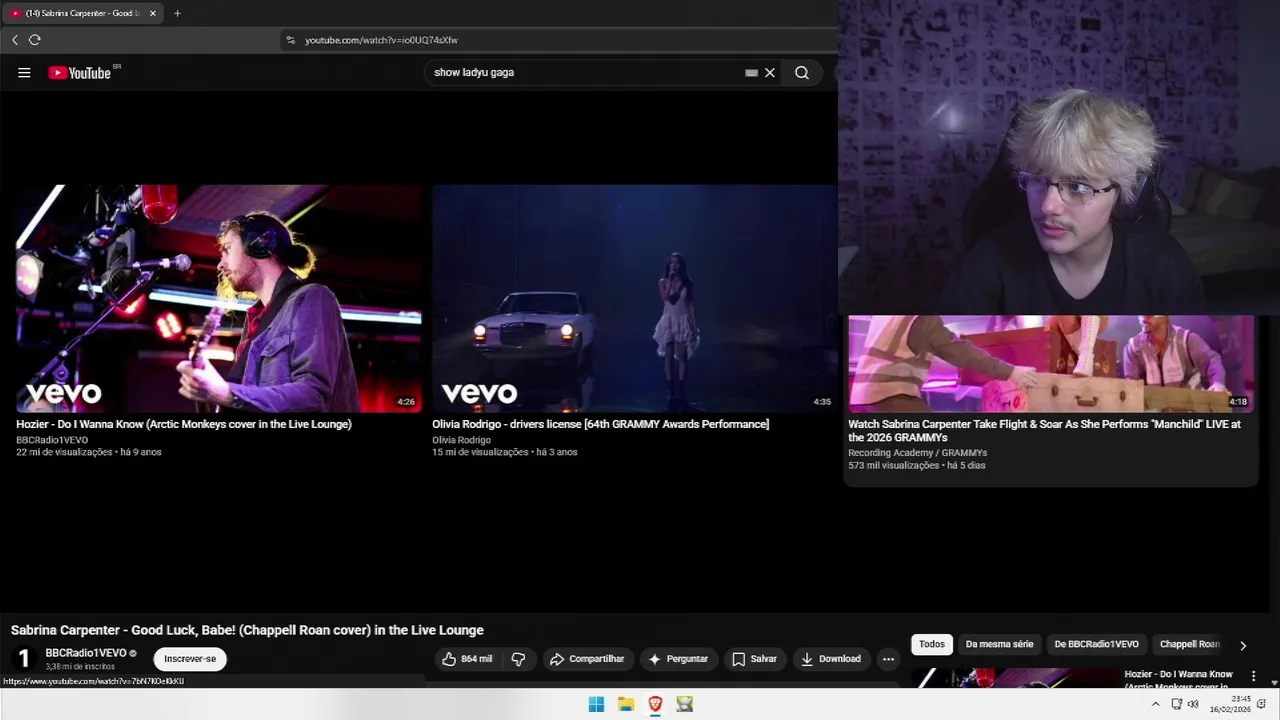Open the Hozier Do I Wanna Know title
The height and width of the screenshot is (720, 1280).
(x=184, y=424)
